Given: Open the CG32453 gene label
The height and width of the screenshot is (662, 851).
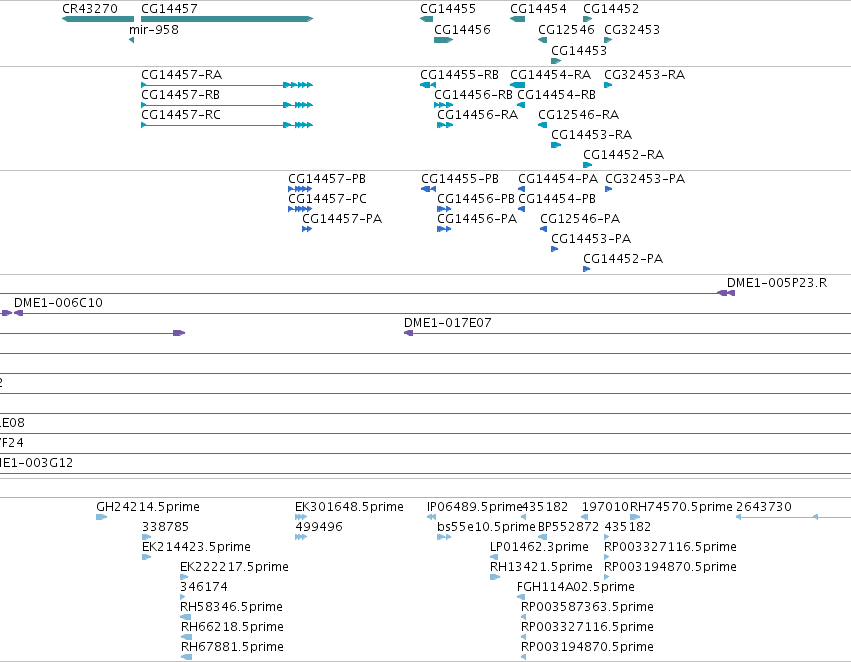Looking at the screenshot, I should 632,30.
